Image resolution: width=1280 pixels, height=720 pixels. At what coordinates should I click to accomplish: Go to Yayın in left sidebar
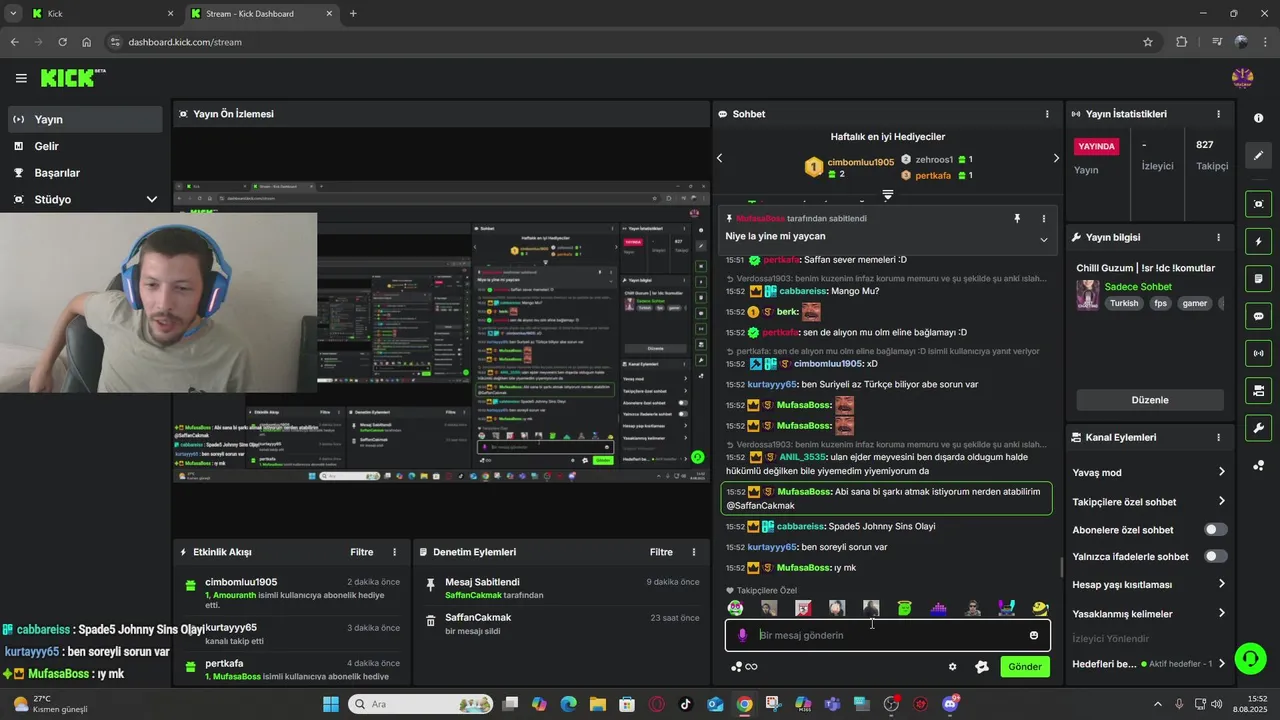coord(84,119)
